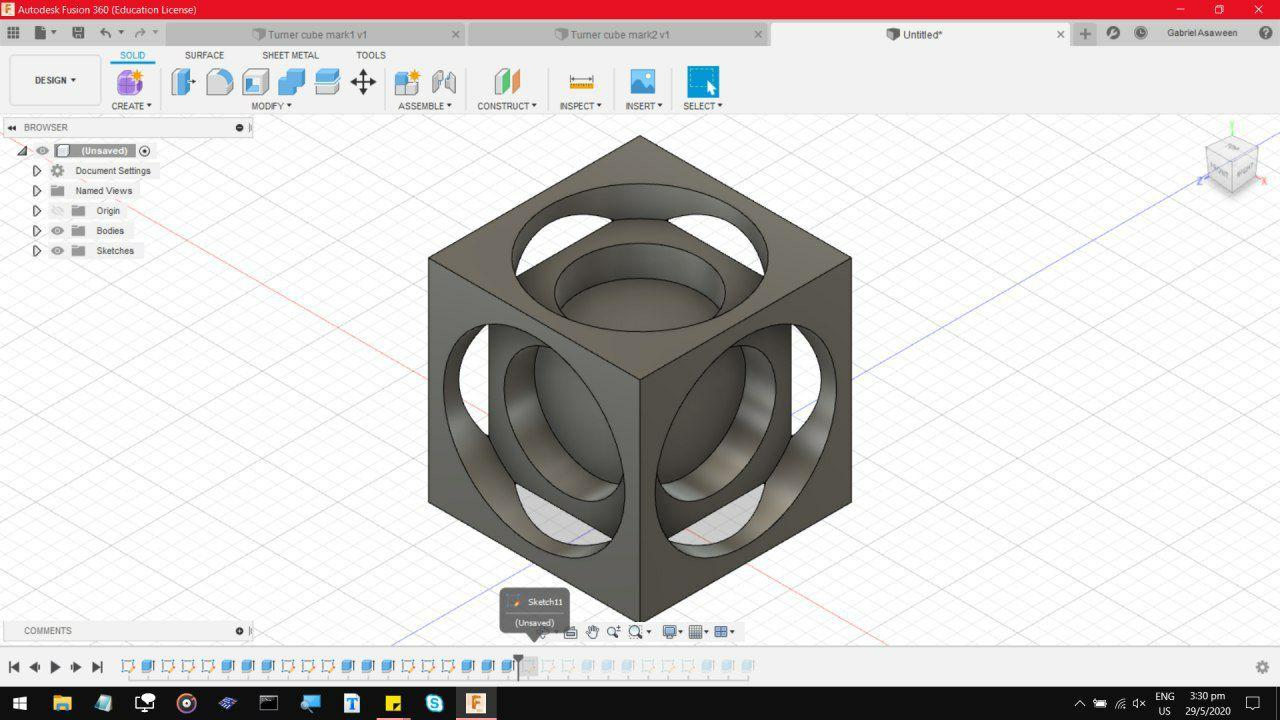This screenshot has height=720, width=1280.
Task: Open Display Settings dropdown
Action: click(x=672, y=632)
